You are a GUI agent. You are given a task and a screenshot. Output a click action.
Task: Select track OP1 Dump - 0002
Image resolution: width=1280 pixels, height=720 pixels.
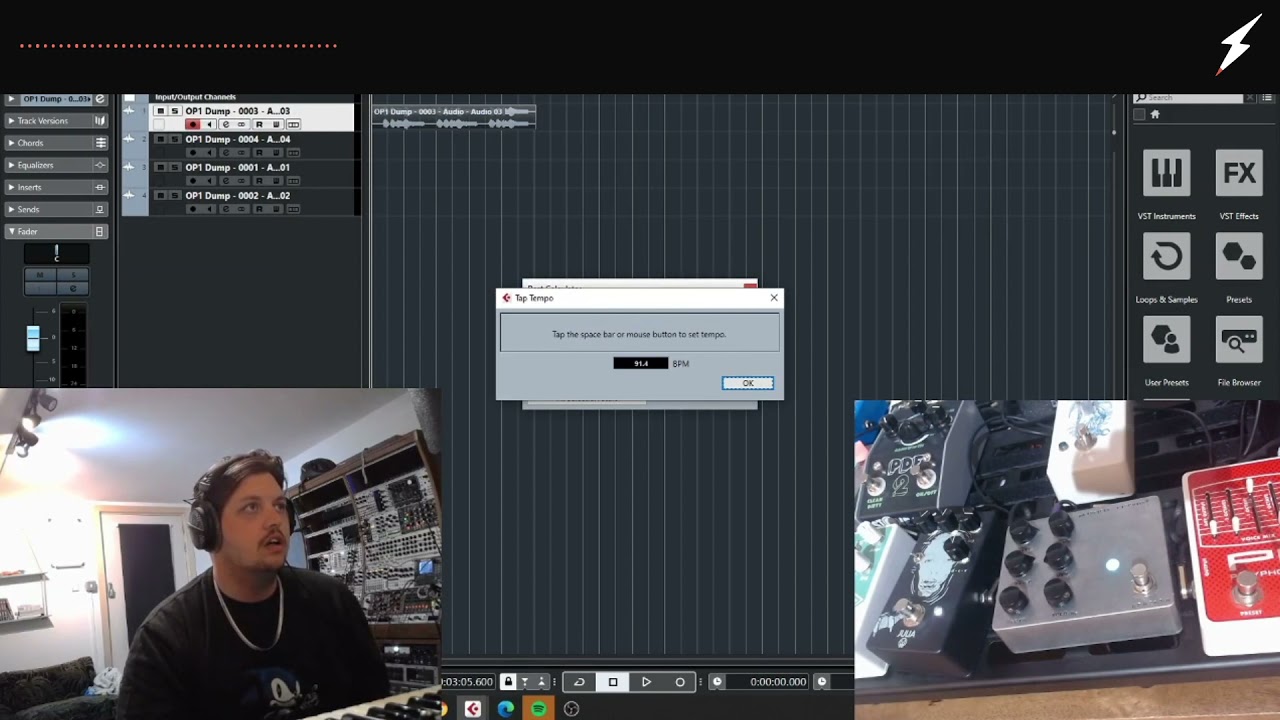[237, 195]
